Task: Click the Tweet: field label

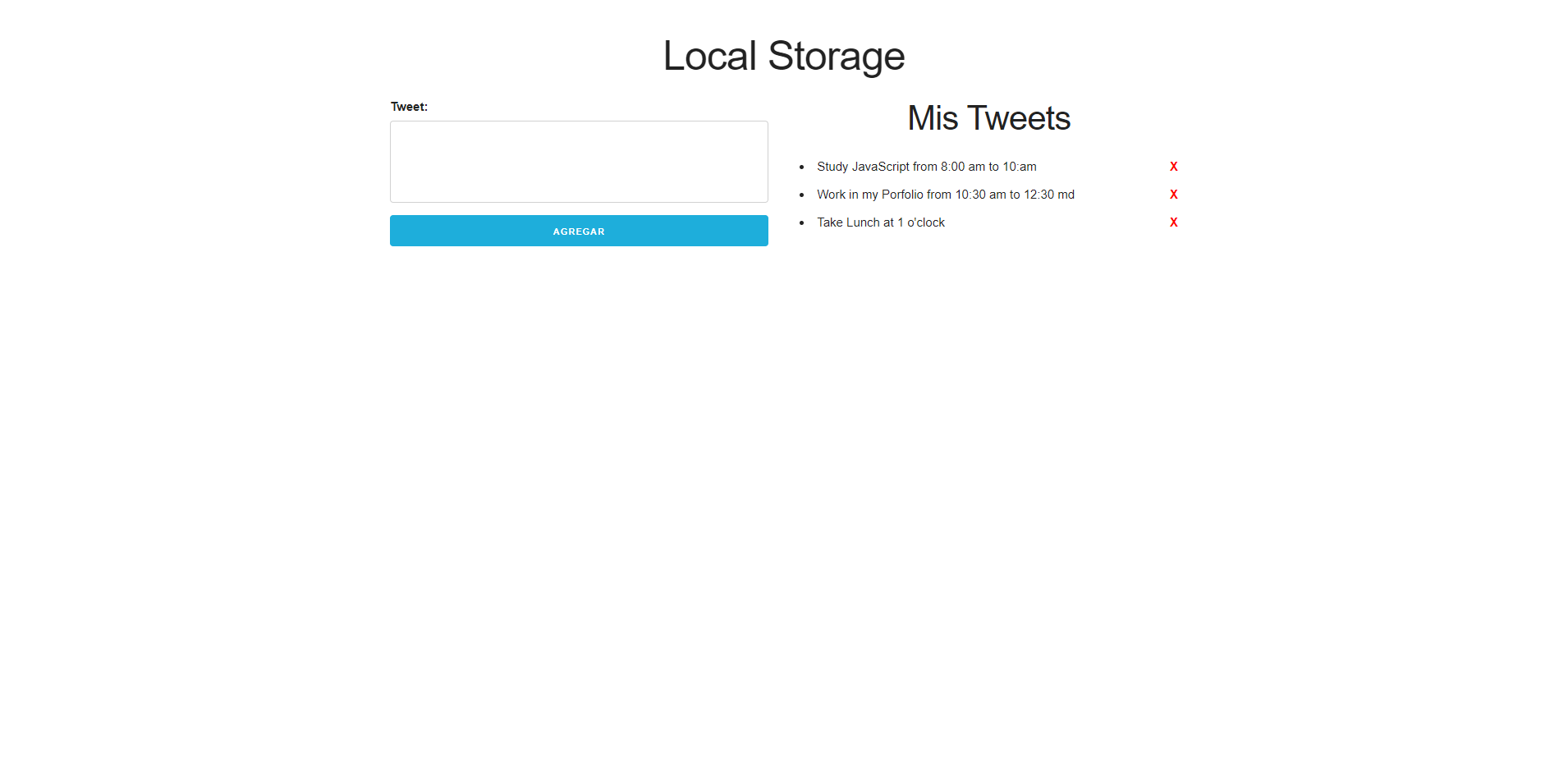Action: pyautogui.click(x=409, y=107)
